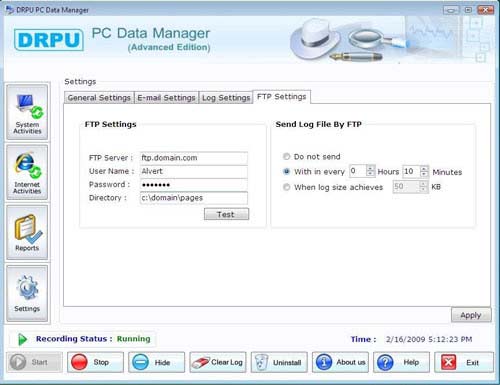Click the green recording status play icon
500x385 pixels.
click(22, 339)
